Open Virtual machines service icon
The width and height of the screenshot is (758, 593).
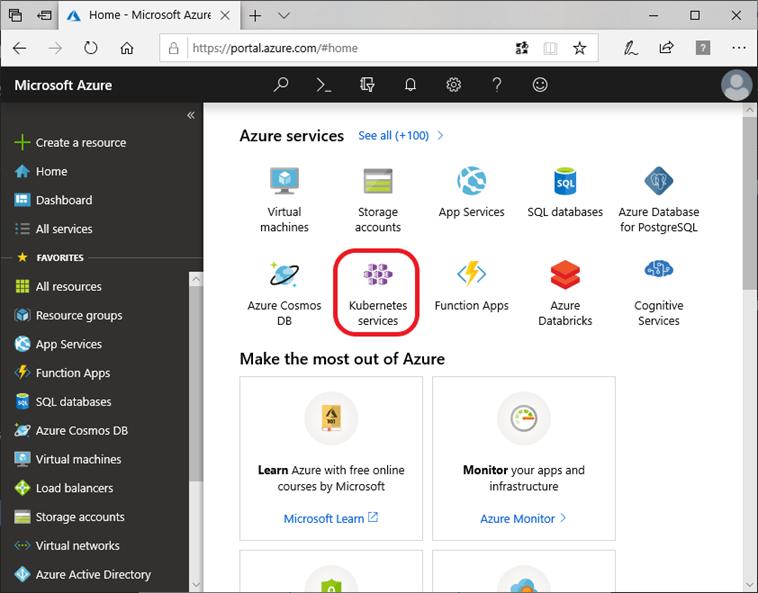pos(284,198)
